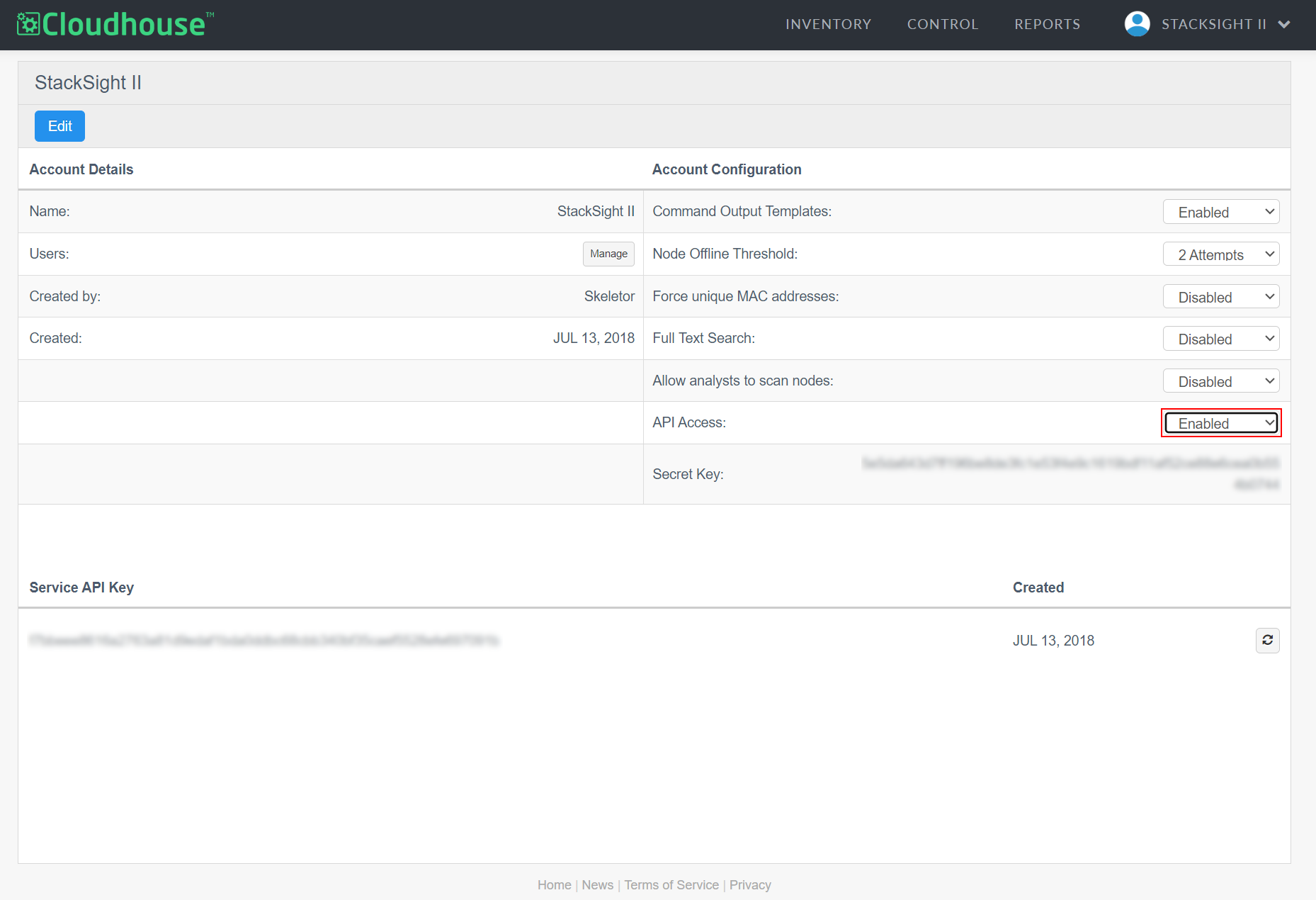Open the API Access dropdown
Screen dimensions: 1316x900
(1221, 423)
